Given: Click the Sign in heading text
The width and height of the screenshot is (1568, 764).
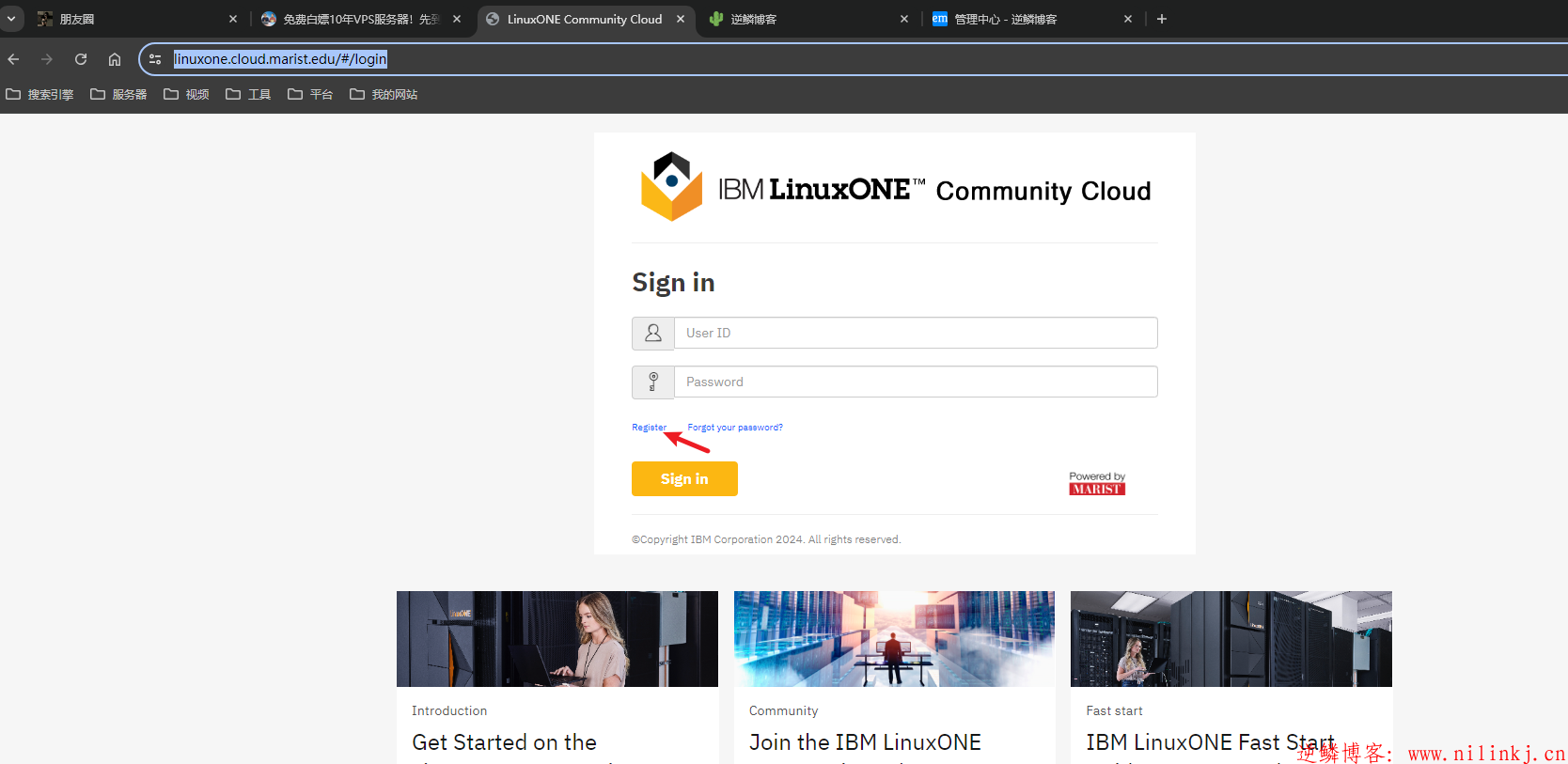Looking at the screenshot, I should click(x=673, y=283).
